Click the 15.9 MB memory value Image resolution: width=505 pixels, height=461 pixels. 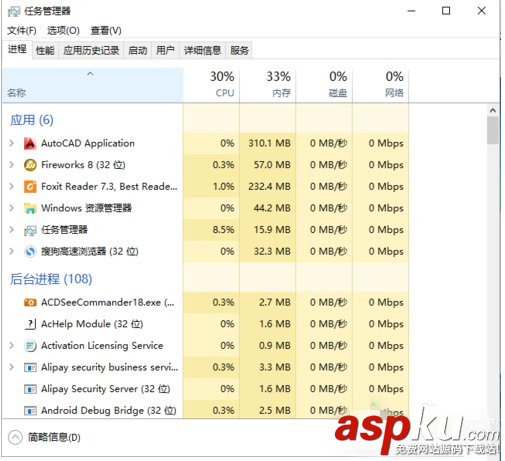[x=272, y=230]
